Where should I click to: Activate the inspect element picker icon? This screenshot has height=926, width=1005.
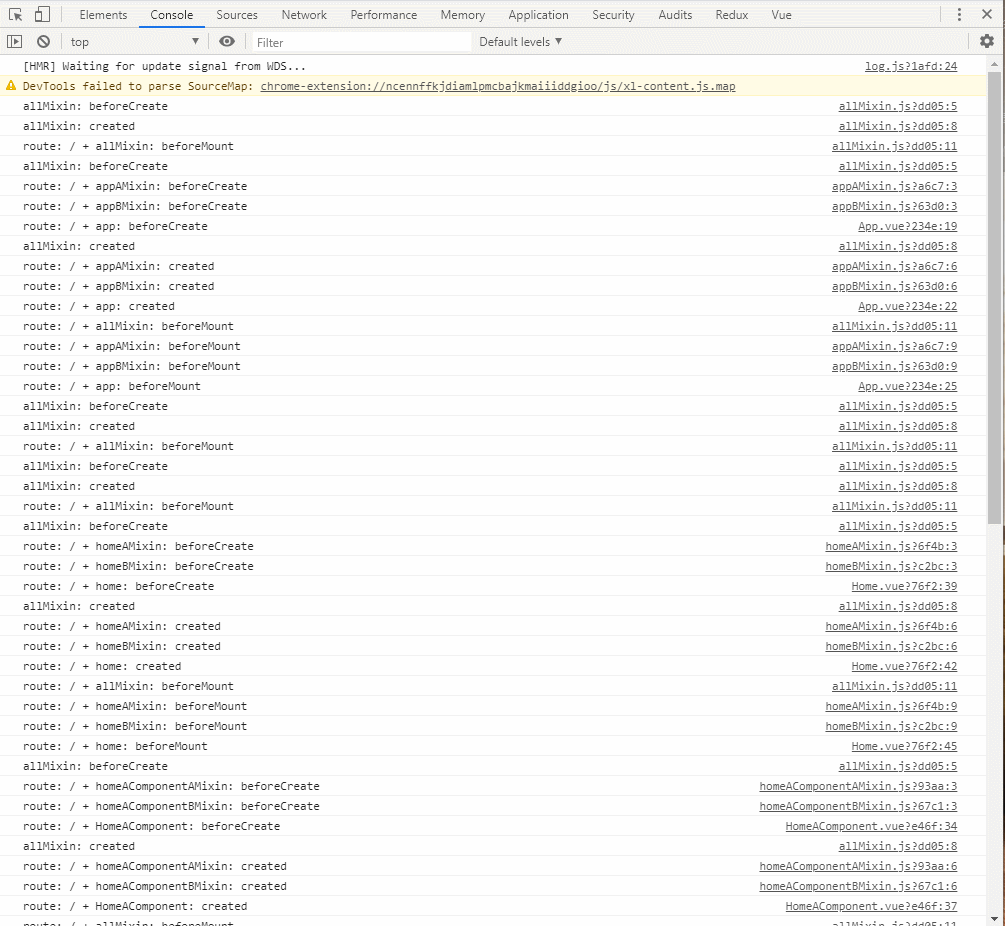pyautogui.click(x=15, y=14)
